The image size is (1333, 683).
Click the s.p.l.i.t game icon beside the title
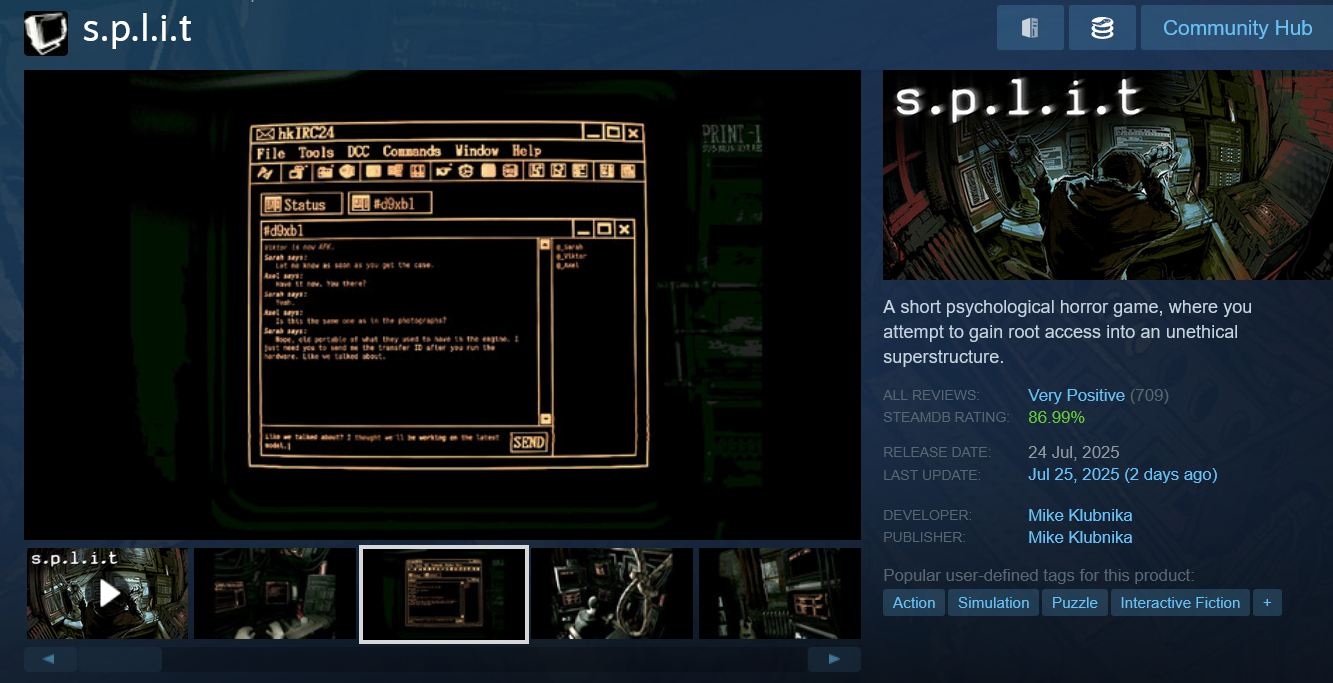pos(46,33)
